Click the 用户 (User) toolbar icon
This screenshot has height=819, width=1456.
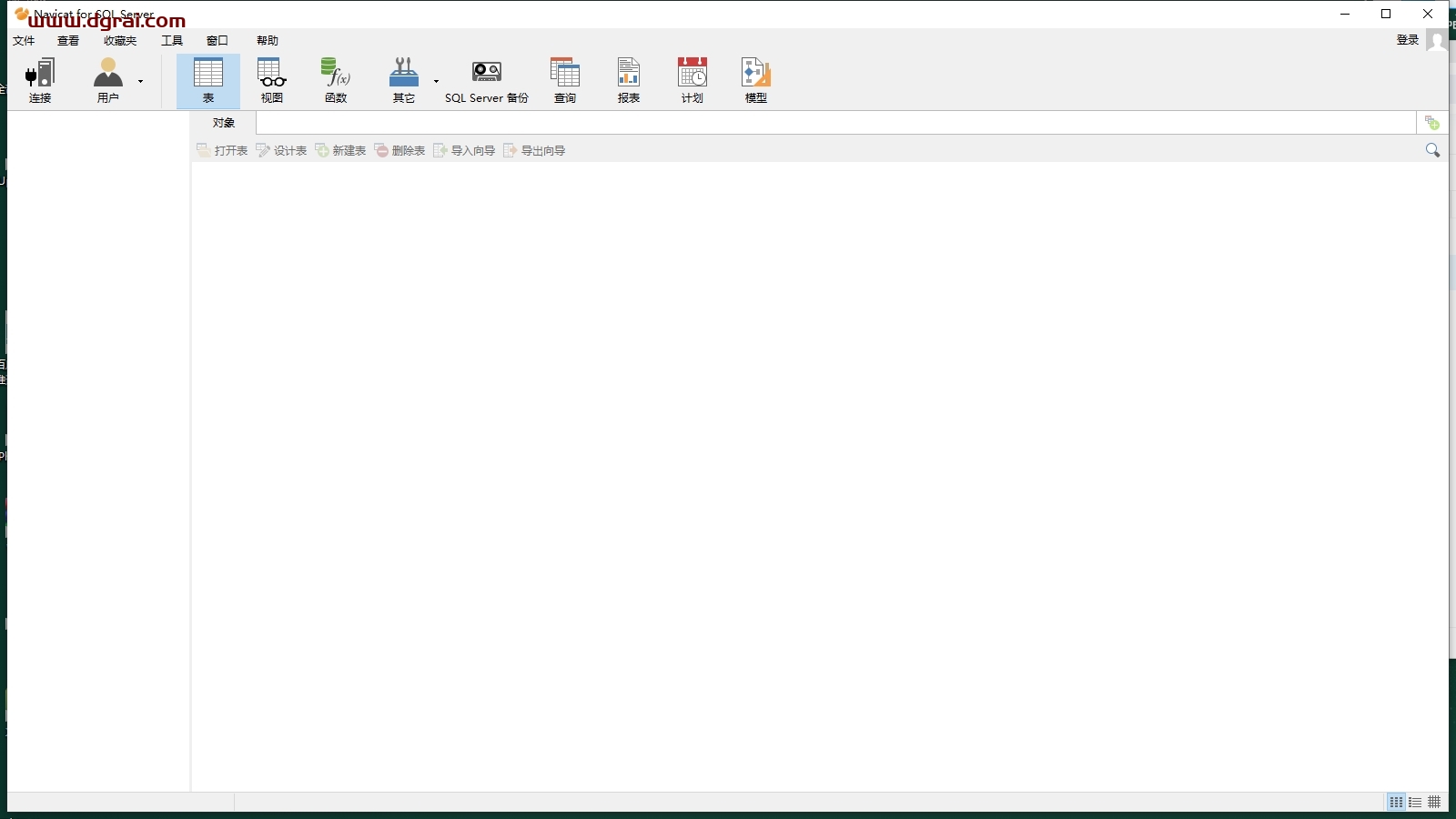[x=108, y=80]
